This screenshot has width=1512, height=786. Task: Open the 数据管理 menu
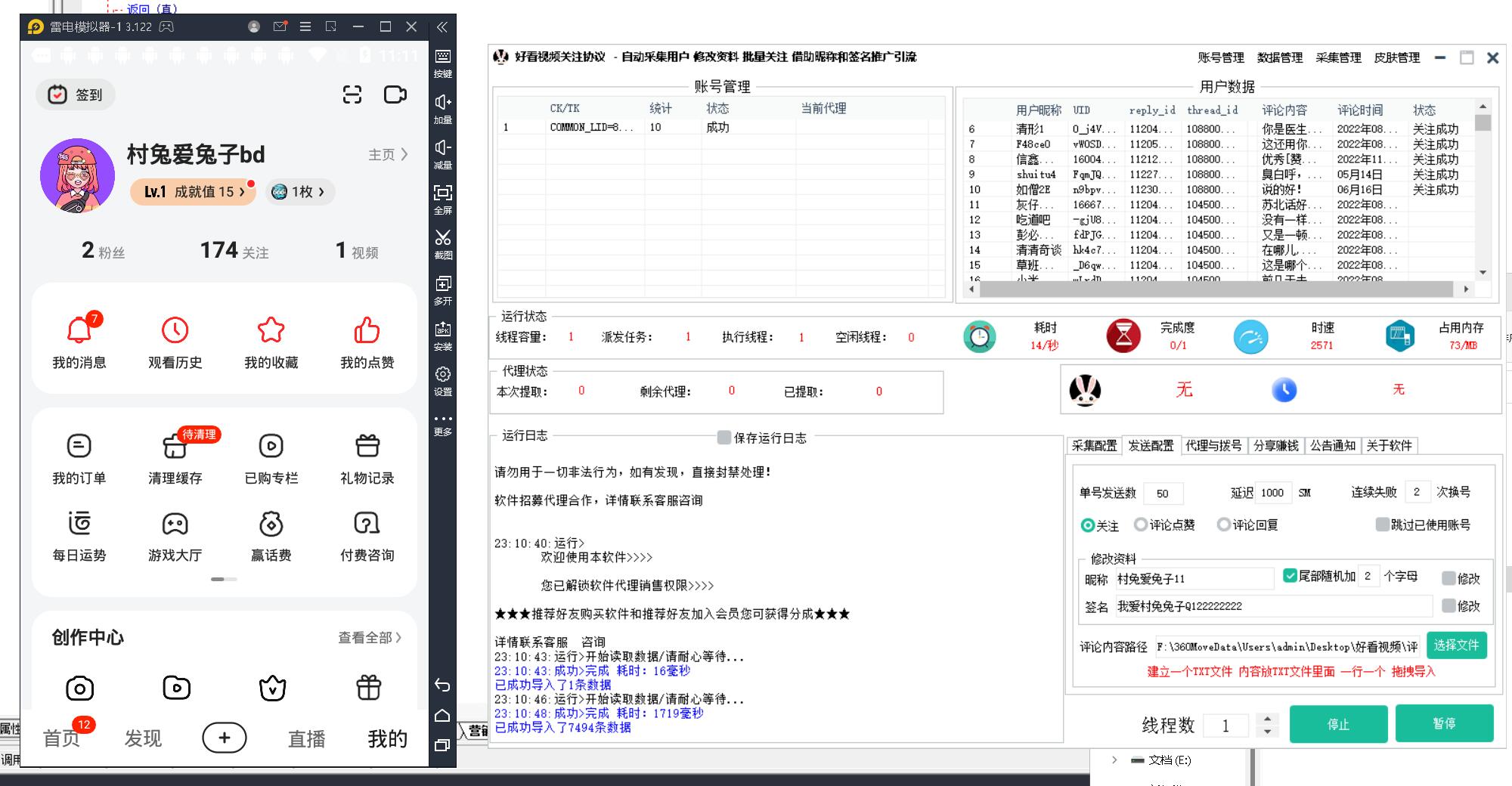(1279, 57)
